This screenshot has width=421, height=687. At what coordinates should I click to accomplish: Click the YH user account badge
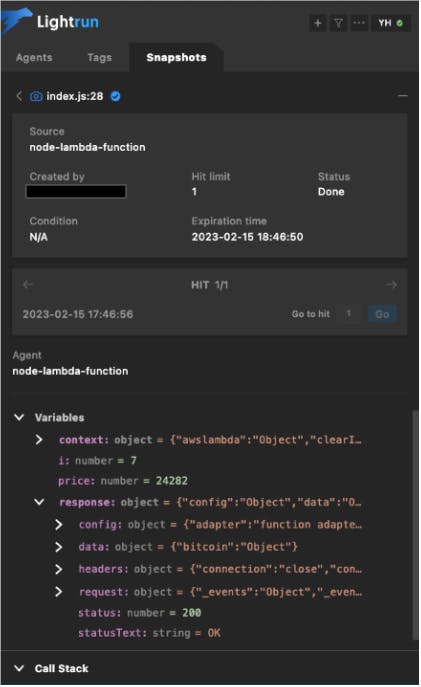[391, 23]
